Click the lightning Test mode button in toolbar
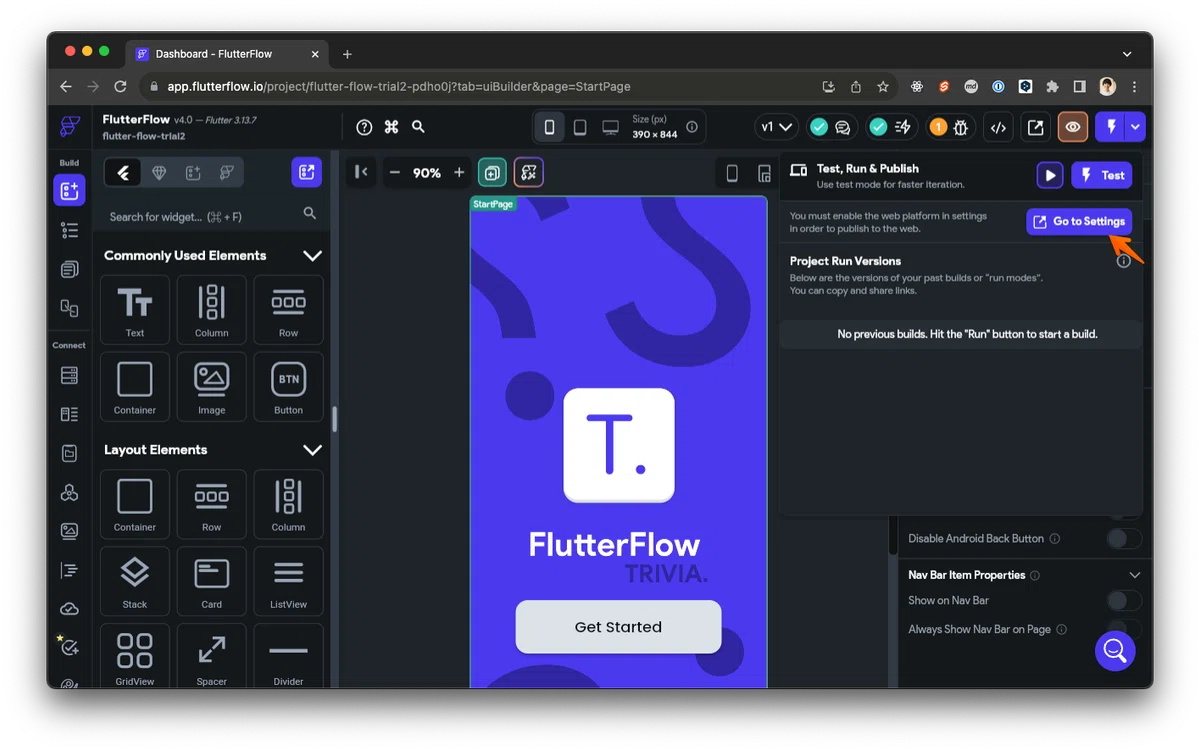 (1110, 127)
